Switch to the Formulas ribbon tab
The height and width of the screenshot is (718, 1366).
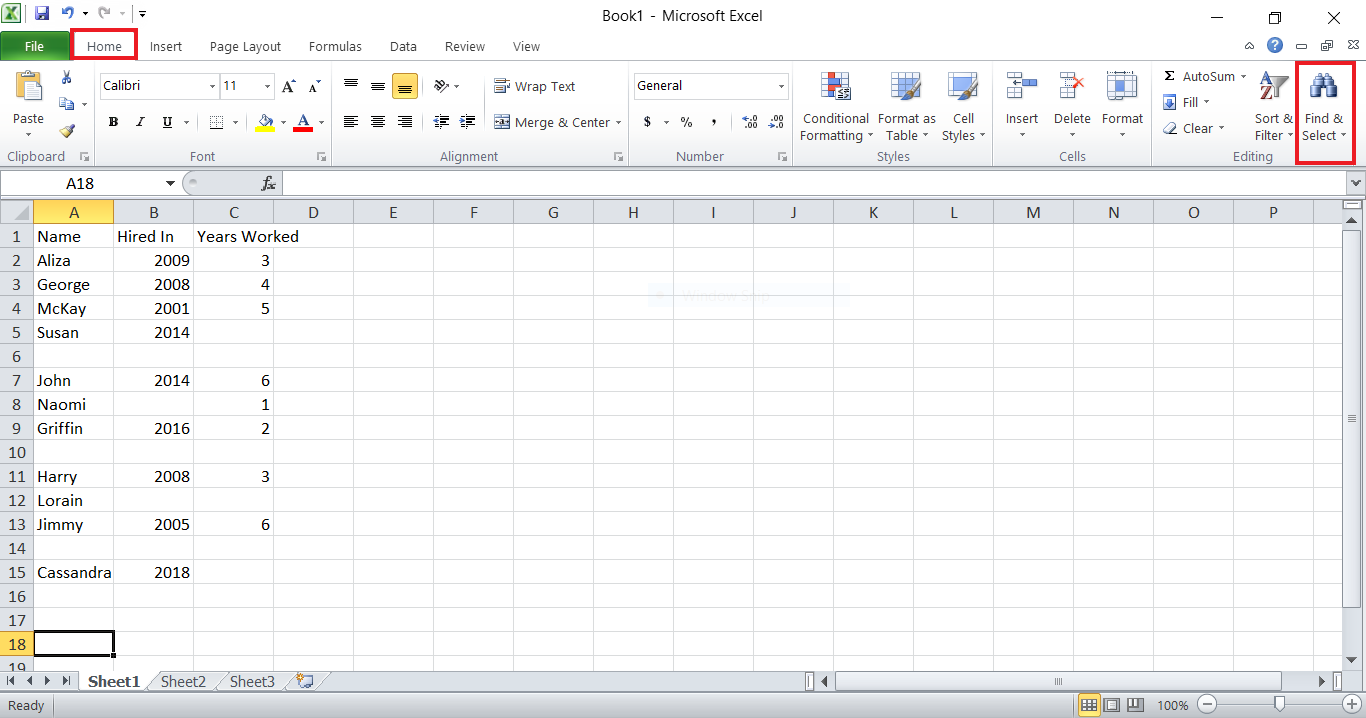tap(335, 46)
